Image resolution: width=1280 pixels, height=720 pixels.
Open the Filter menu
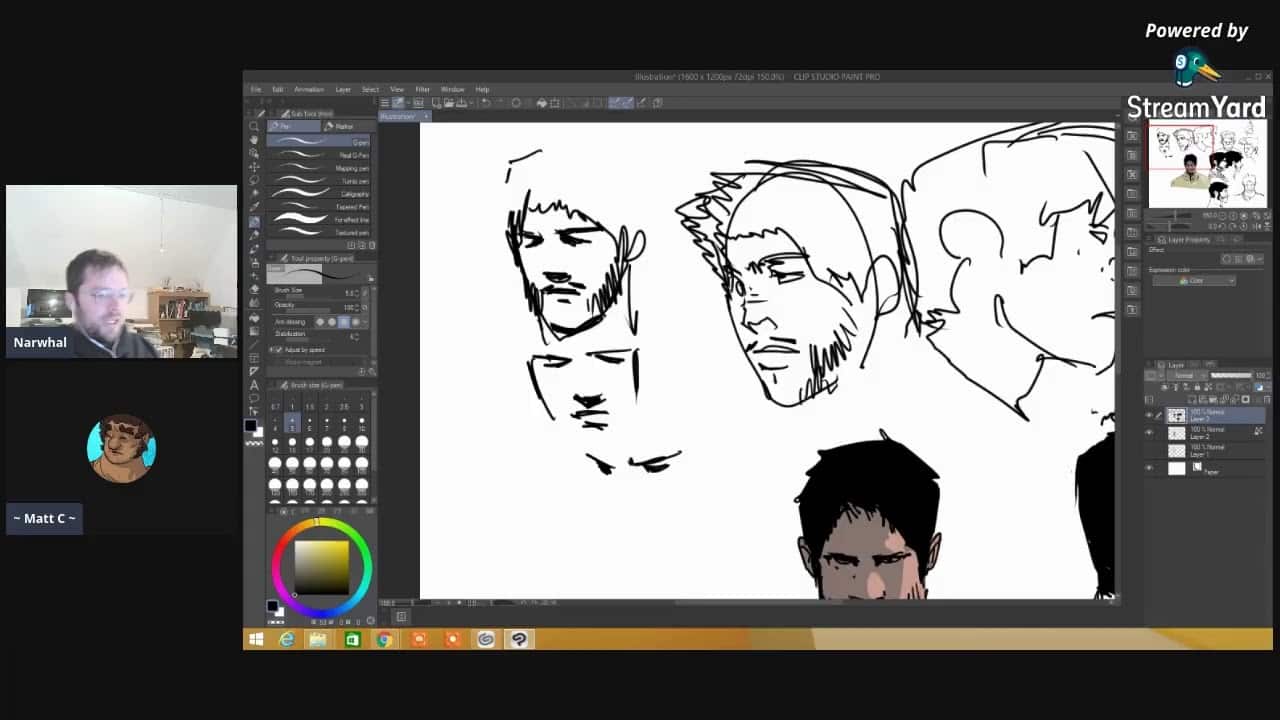pos(422,89)
